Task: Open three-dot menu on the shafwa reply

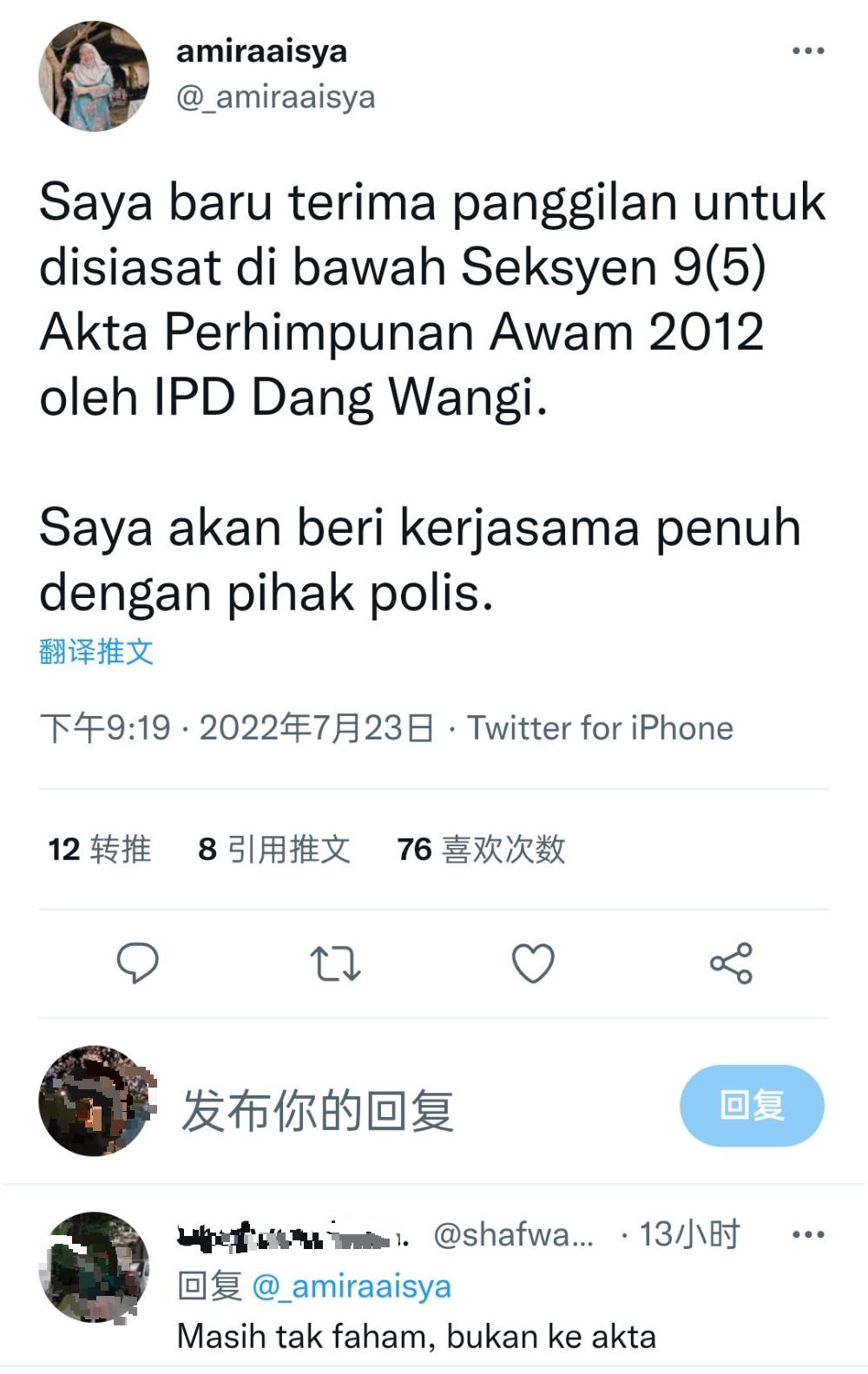Action: coord(808,1234)
